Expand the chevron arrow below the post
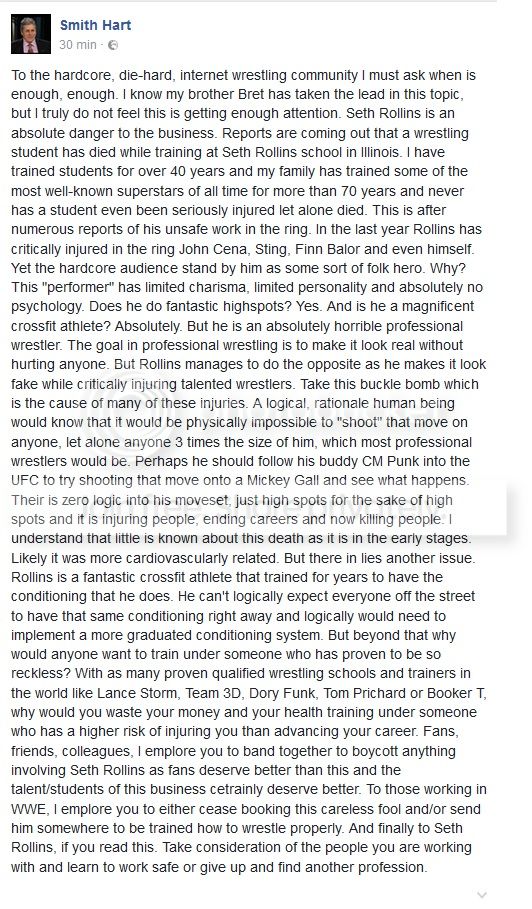 (x=481, y=896)
